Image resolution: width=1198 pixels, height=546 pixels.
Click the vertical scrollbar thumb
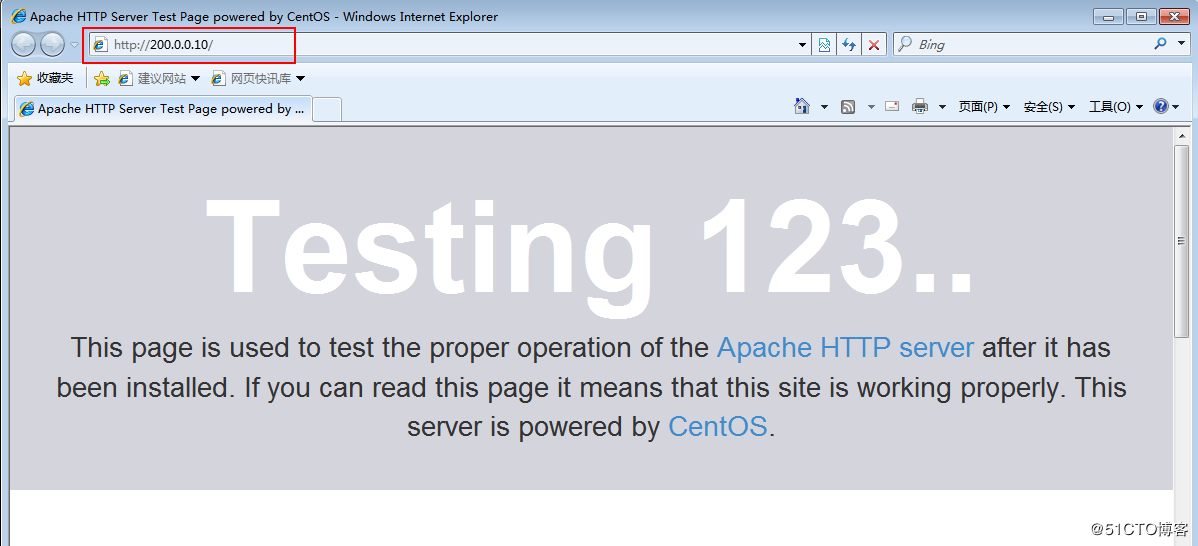(x=1181, y=241)
